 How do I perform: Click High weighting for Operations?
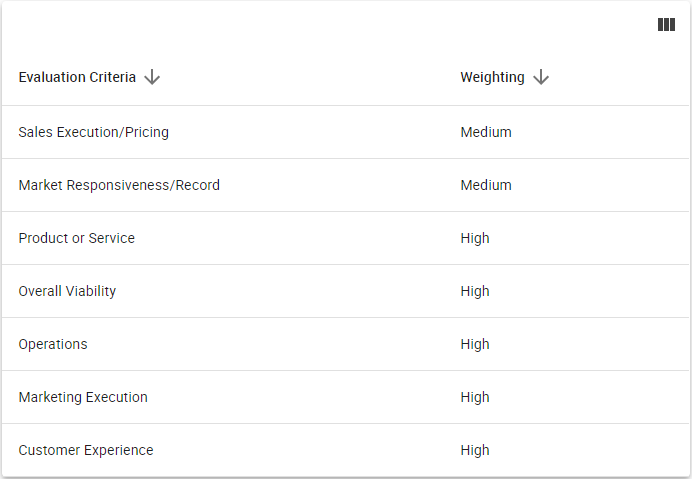[475, 344]
